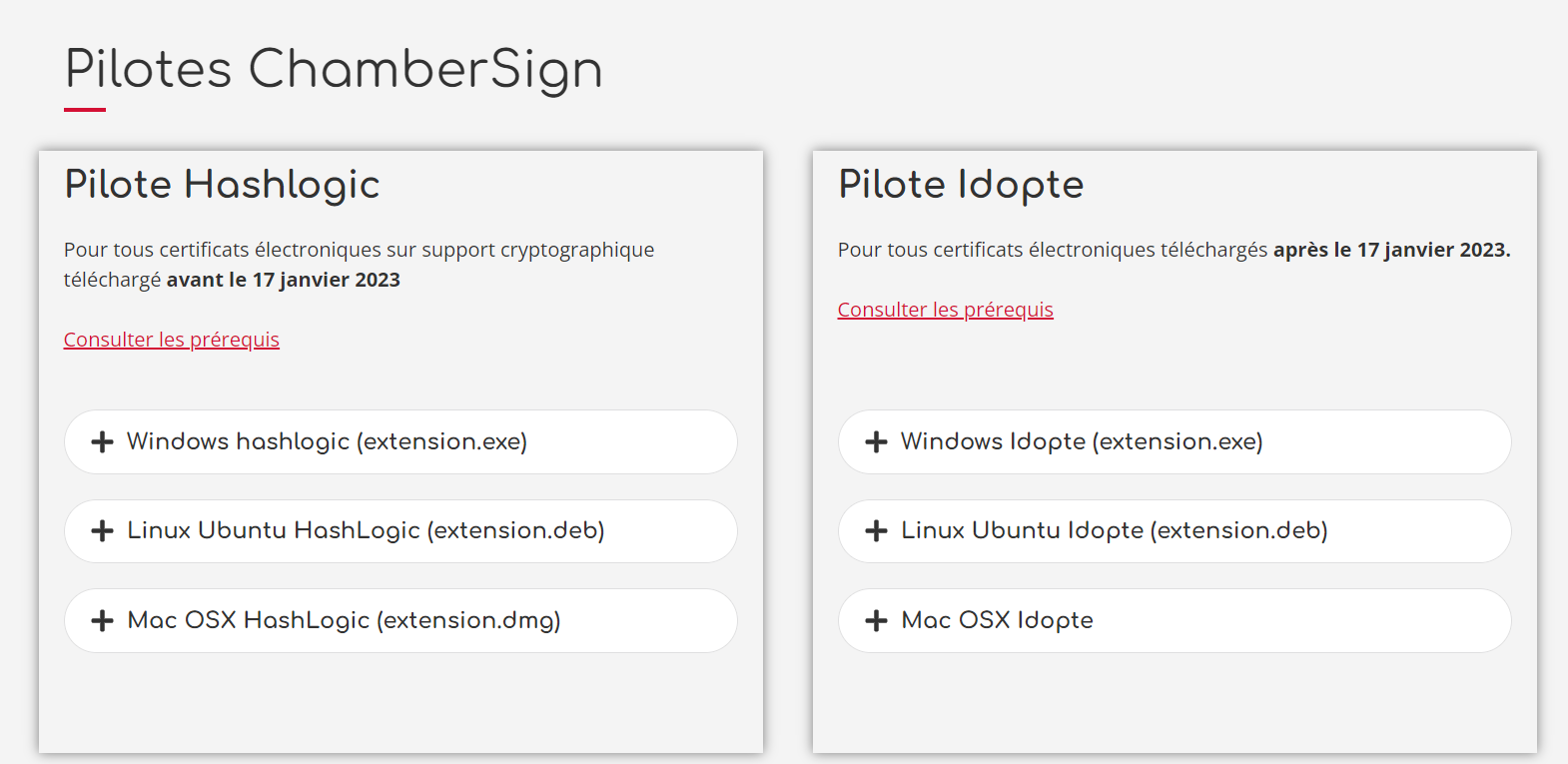The height and width of the screenshot is (764, 1568).
Task: Expand the Mac OSX Idopte section
Action: (997, 620)
